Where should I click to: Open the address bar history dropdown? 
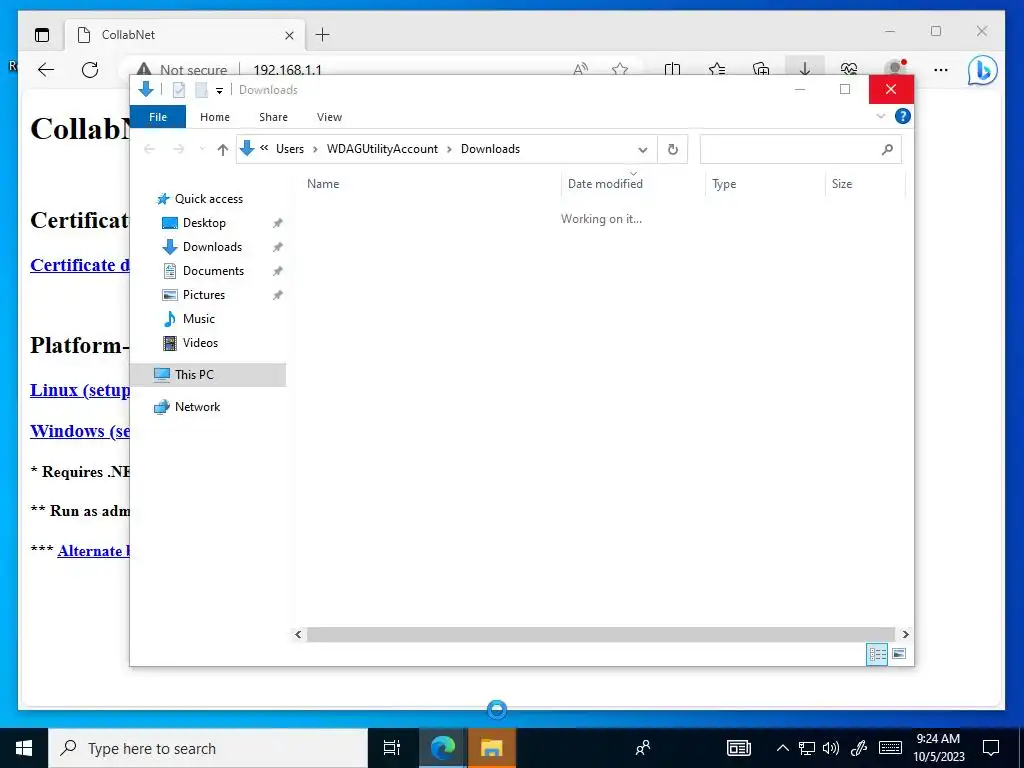tap(643, 150)
